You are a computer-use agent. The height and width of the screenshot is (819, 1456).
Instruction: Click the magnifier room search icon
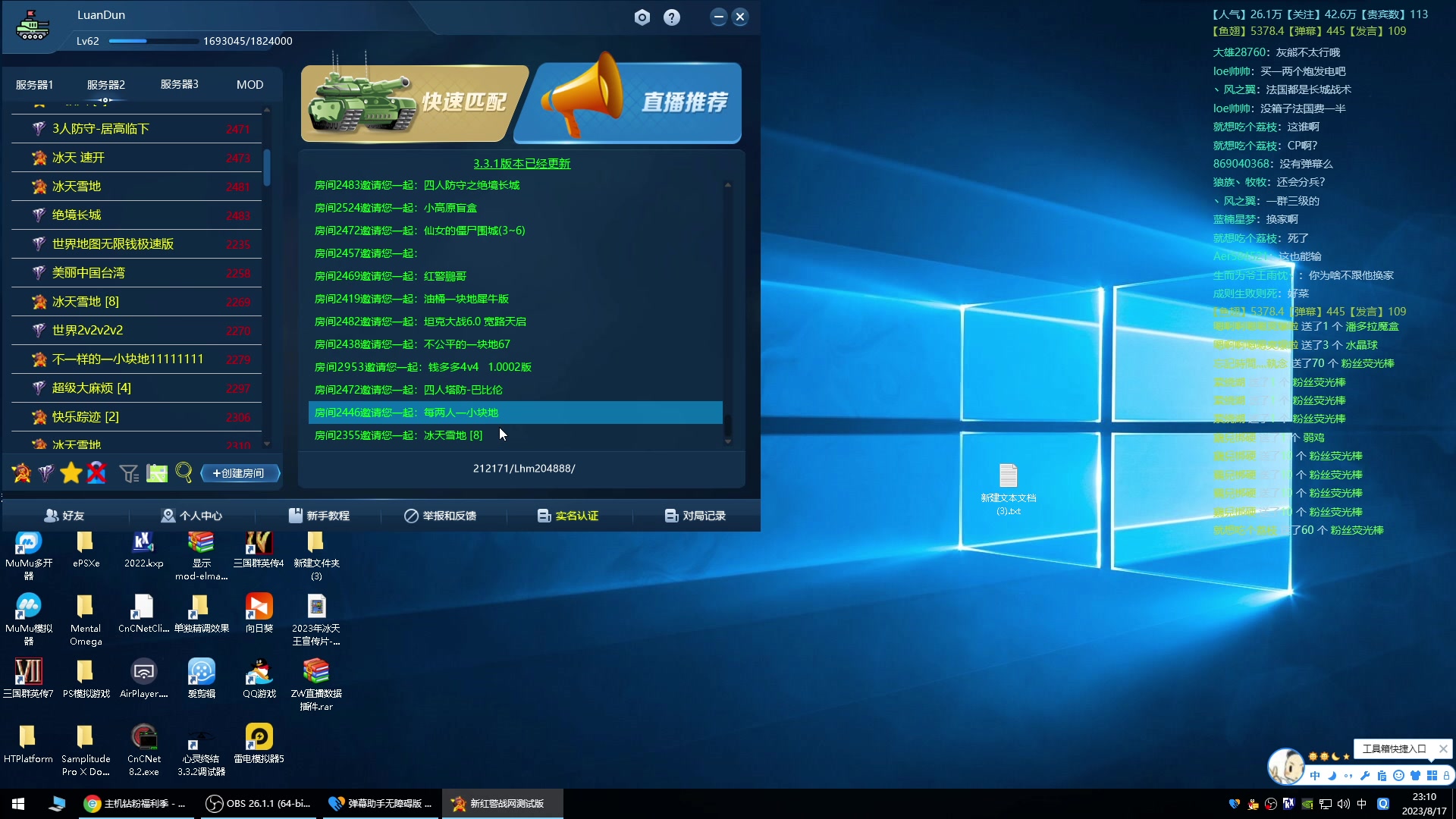coord(184,473)
